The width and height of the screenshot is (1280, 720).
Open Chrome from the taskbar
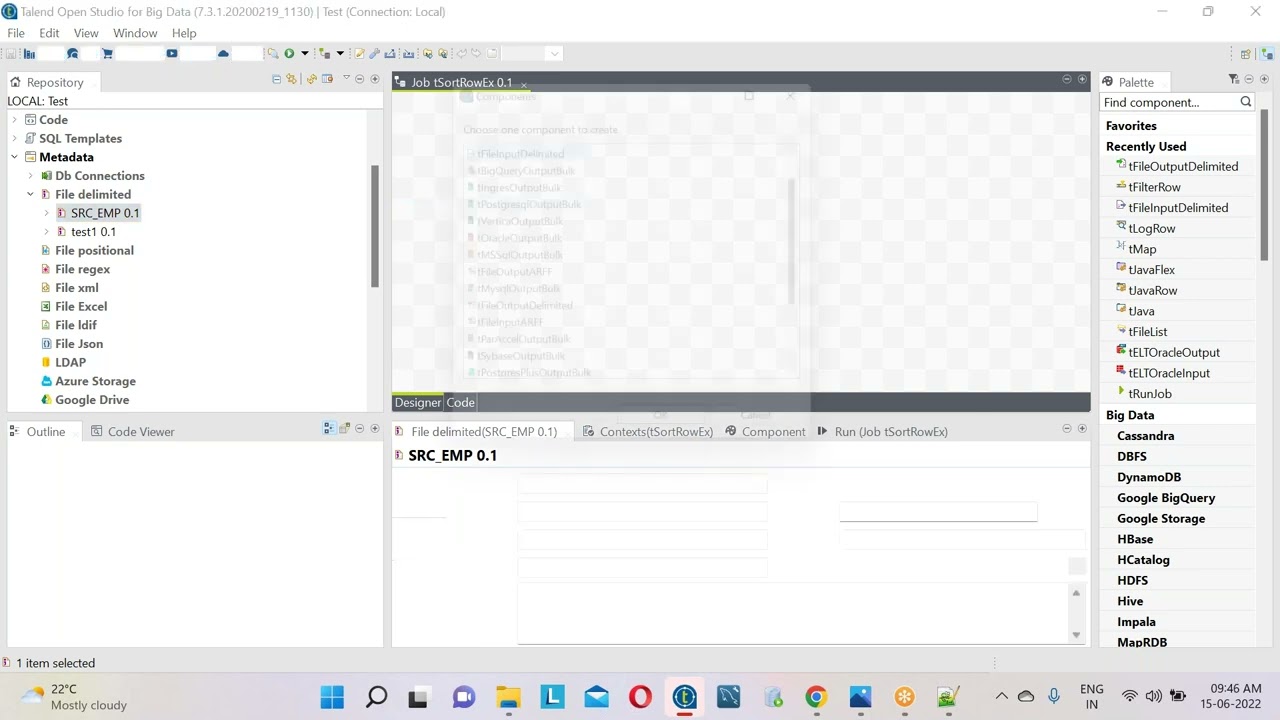816,697
